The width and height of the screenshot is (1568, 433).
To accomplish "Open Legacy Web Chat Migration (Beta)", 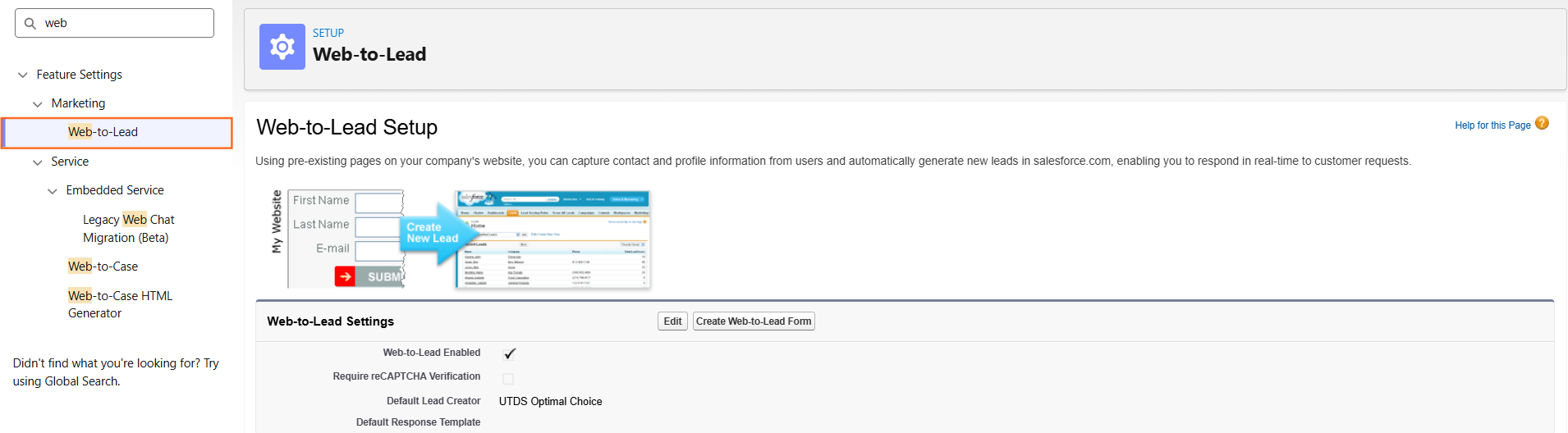I will point(128,229).
